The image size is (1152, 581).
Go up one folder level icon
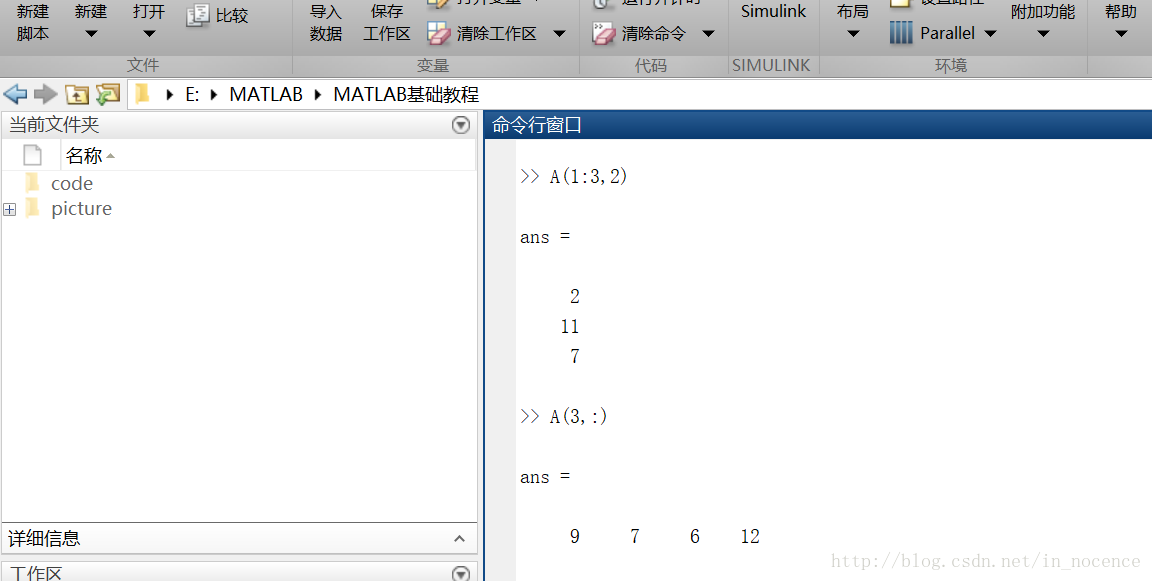(x=77, y=94)
